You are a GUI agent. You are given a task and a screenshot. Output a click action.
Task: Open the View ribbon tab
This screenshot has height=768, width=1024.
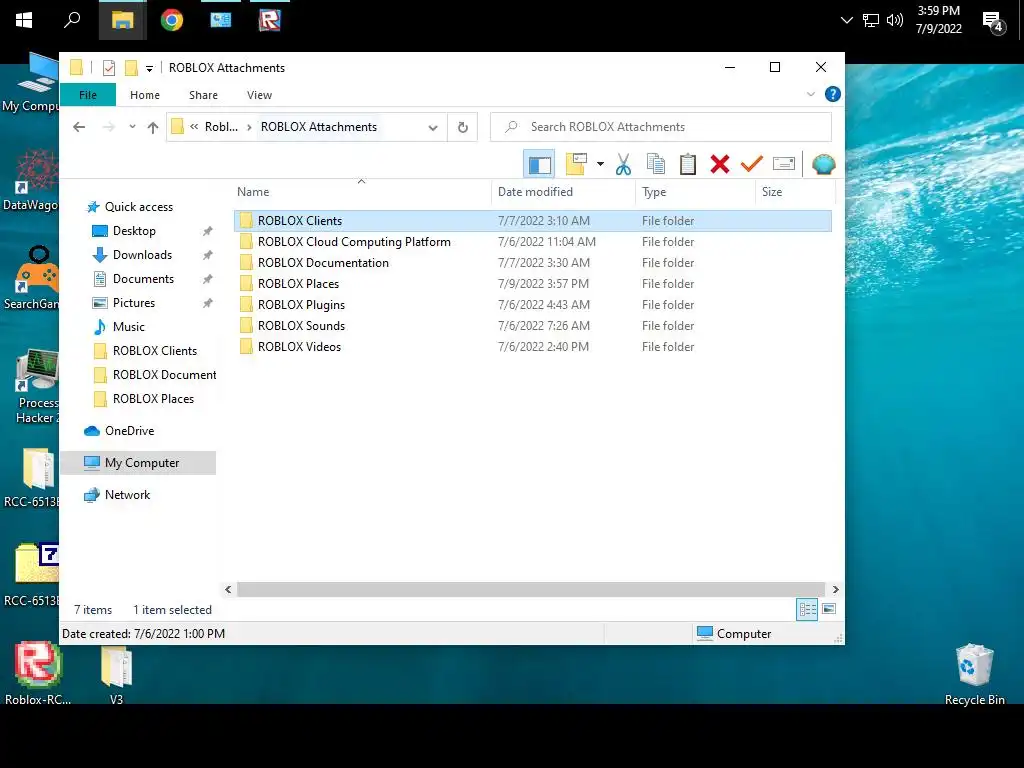tap(259, 95)
